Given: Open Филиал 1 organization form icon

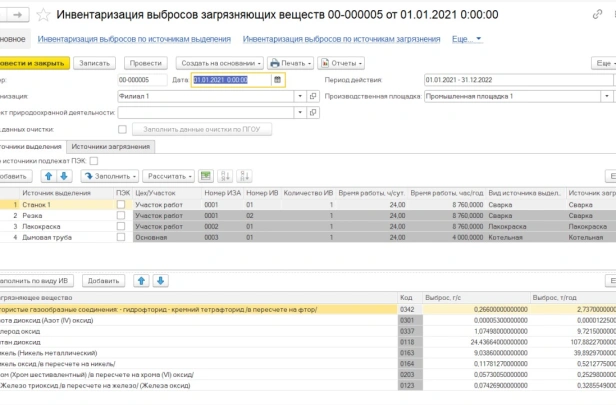Looking at the screenshot, I should tap(313, 96).
